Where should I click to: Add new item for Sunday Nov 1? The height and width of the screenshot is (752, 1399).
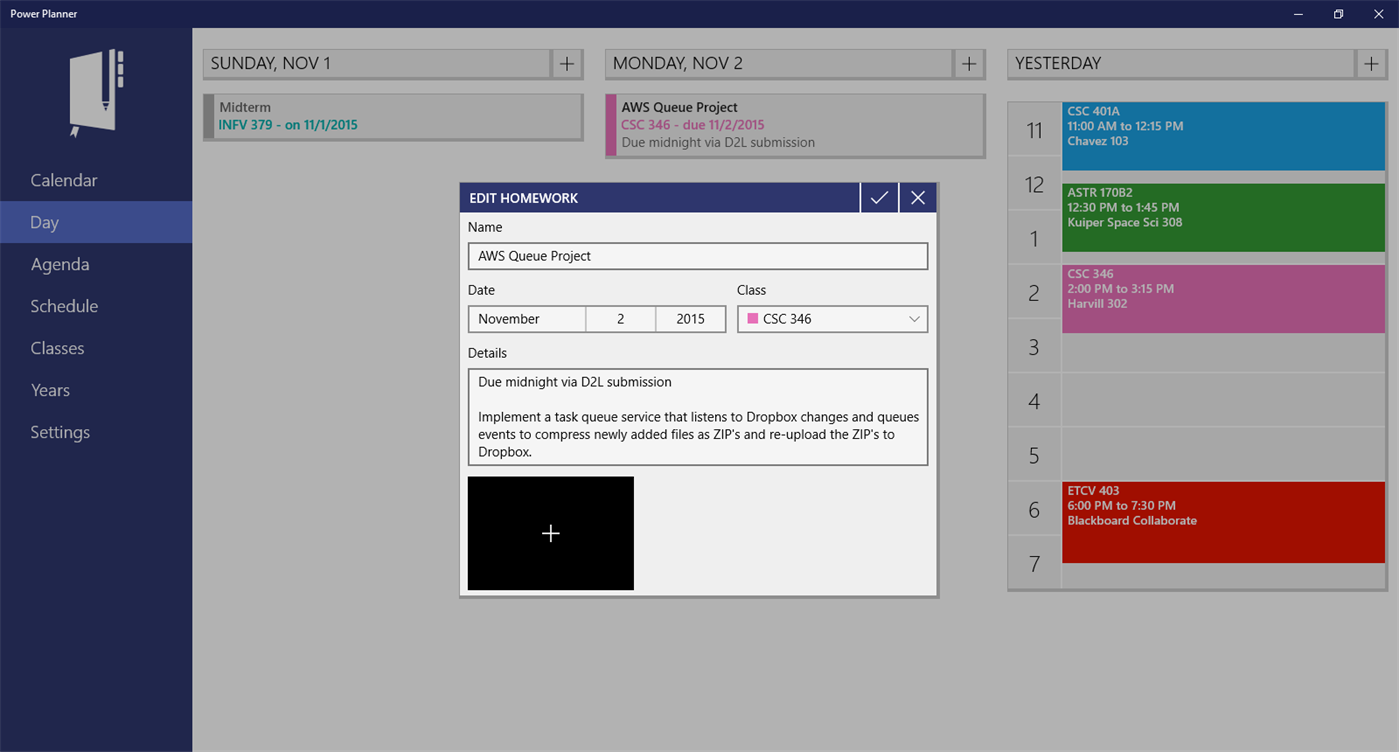click(x=566, y=63)
